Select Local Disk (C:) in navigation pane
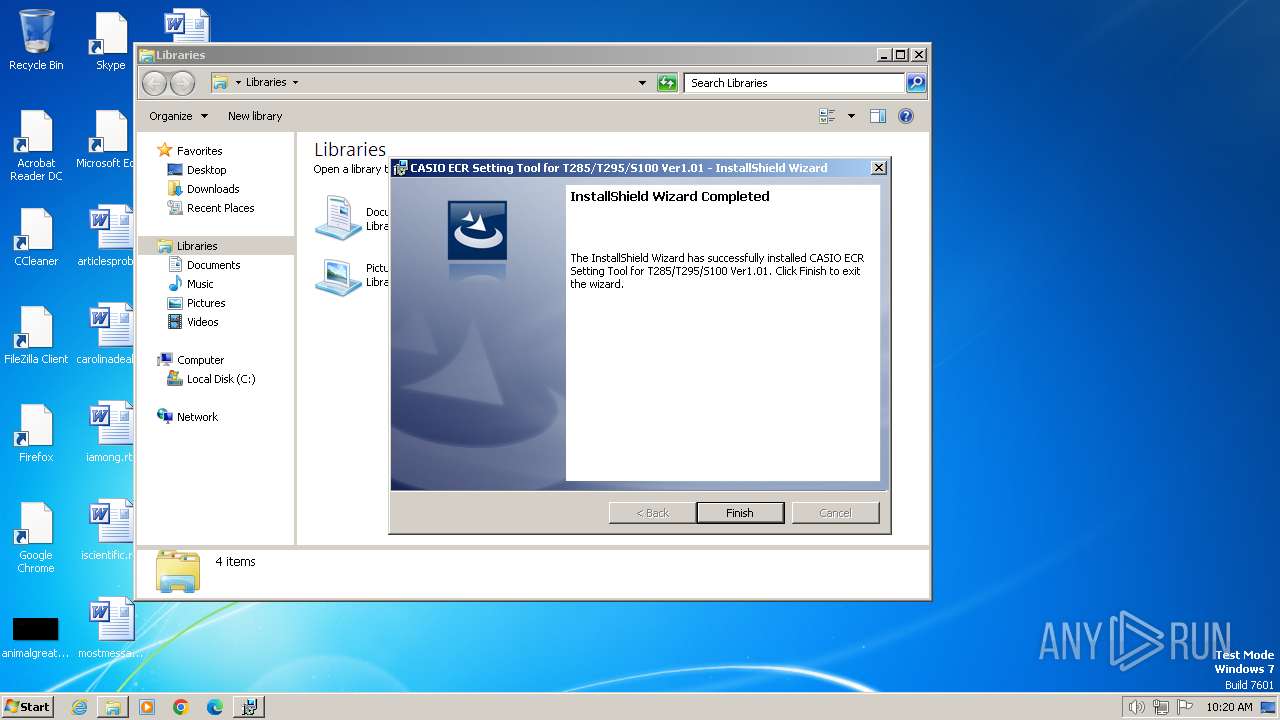1280x720 pixels. pos(220,379)
